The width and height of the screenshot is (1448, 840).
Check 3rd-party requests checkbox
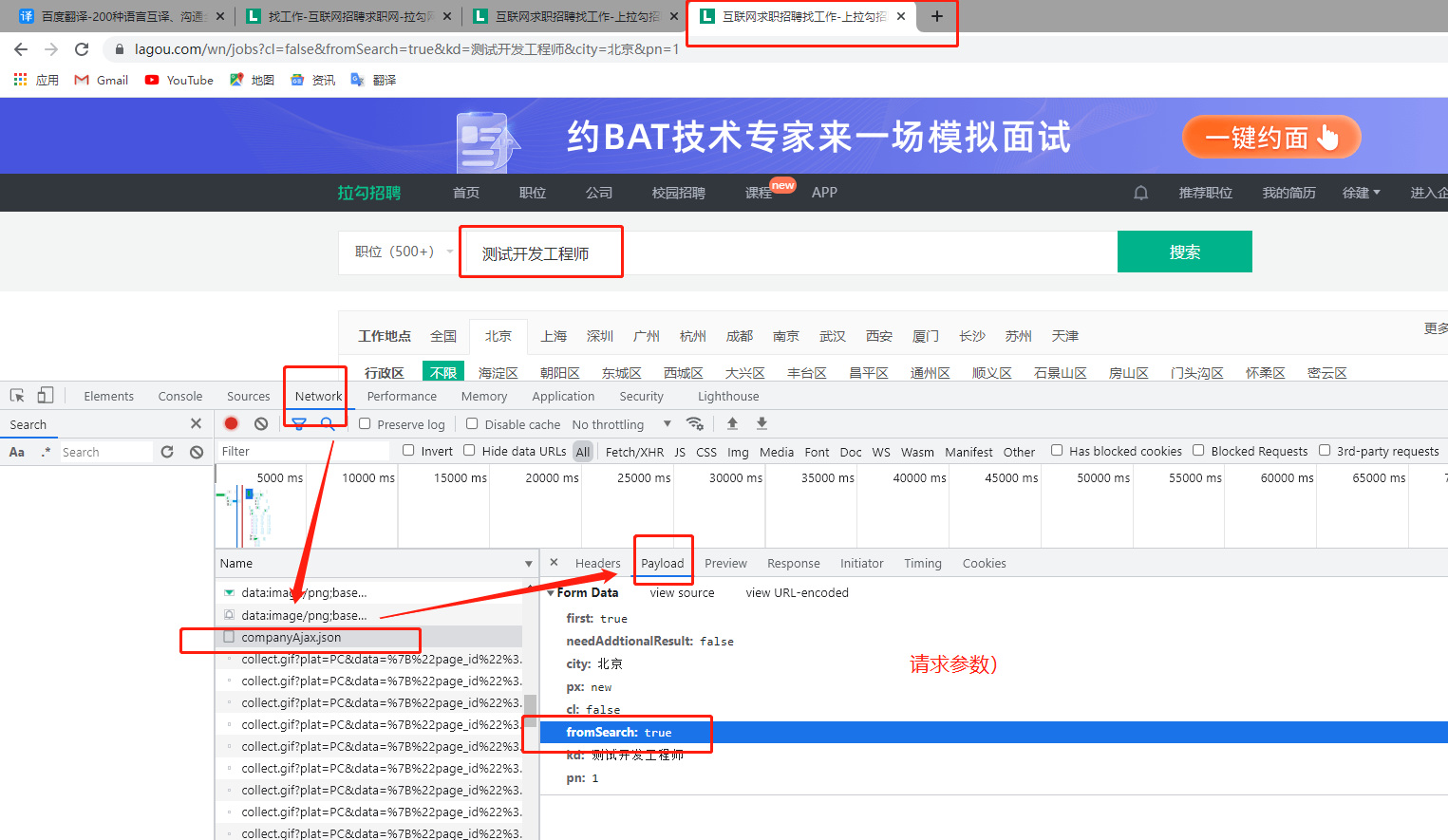click(x=1325, y=450)
